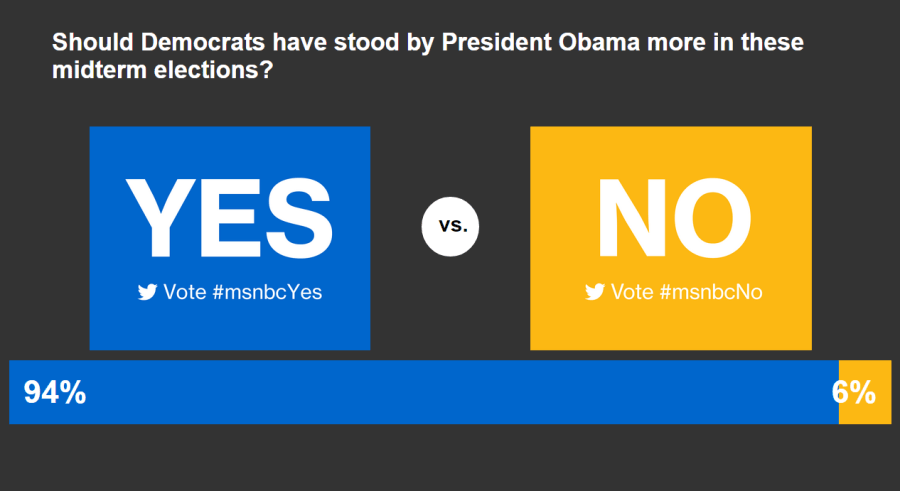The height and width of the screenshot is (491, 900).
Task: Open the #msnbcYes hashtag
Action: click(x=268, y=293)
